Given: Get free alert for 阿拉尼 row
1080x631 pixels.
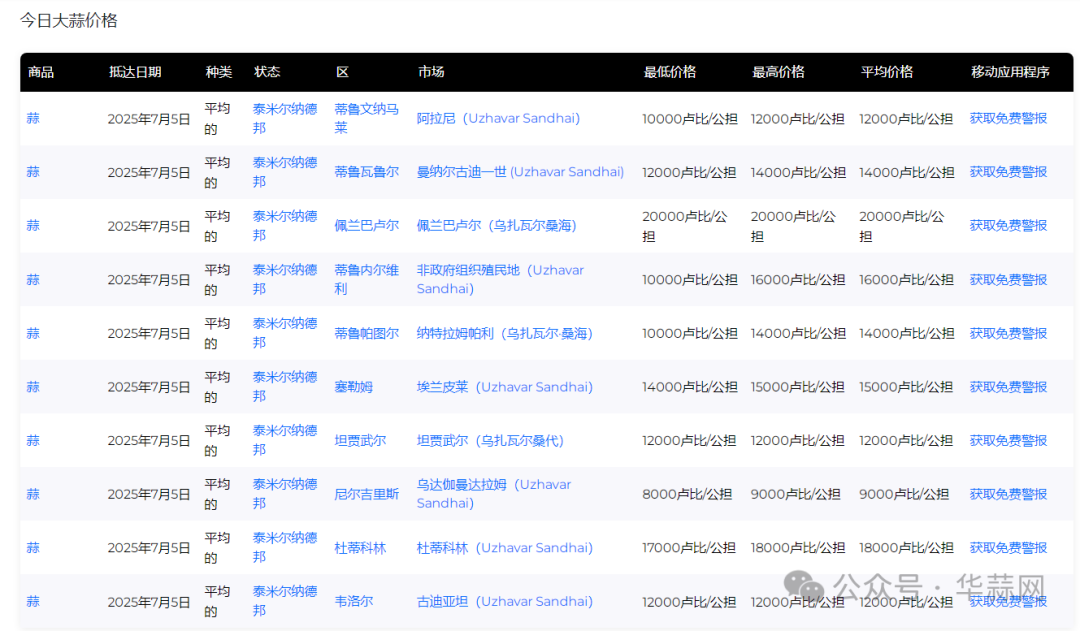Looking at the screenshot, I should point(1008,118).
